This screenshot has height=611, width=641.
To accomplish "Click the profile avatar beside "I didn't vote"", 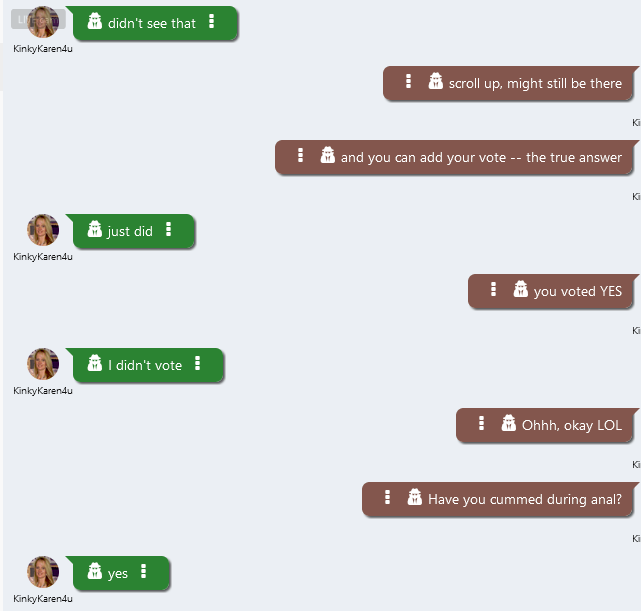I will (x=43, y=364).
